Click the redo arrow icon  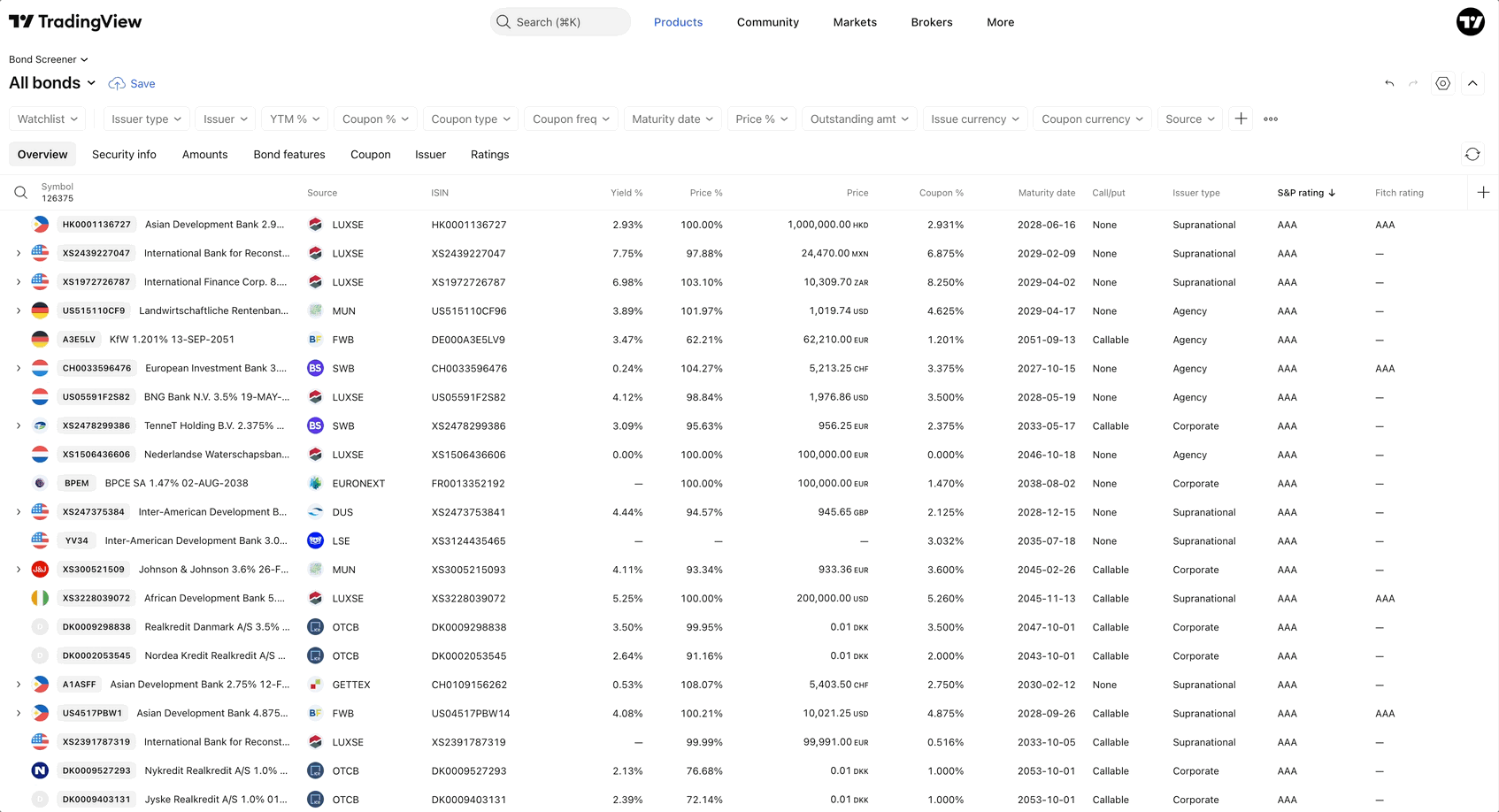(x=1413, y=83)
